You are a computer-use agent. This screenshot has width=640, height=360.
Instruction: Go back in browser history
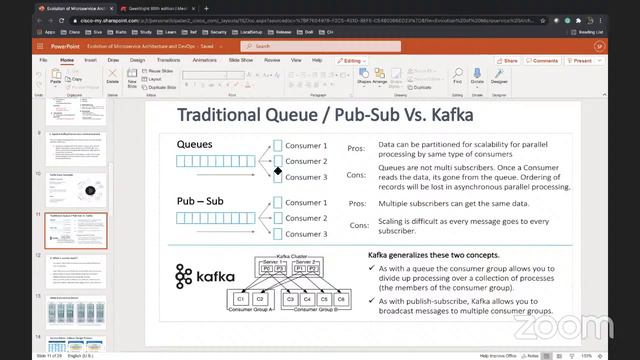(40, 20)
